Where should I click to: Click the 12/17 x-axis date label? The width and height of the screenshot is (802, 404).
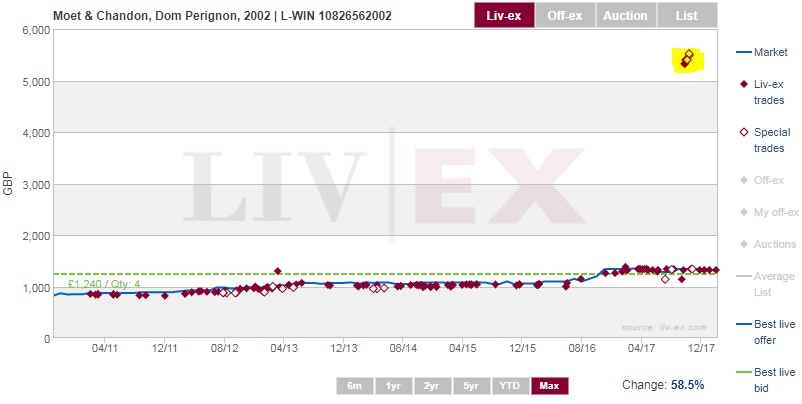(701, 348)
